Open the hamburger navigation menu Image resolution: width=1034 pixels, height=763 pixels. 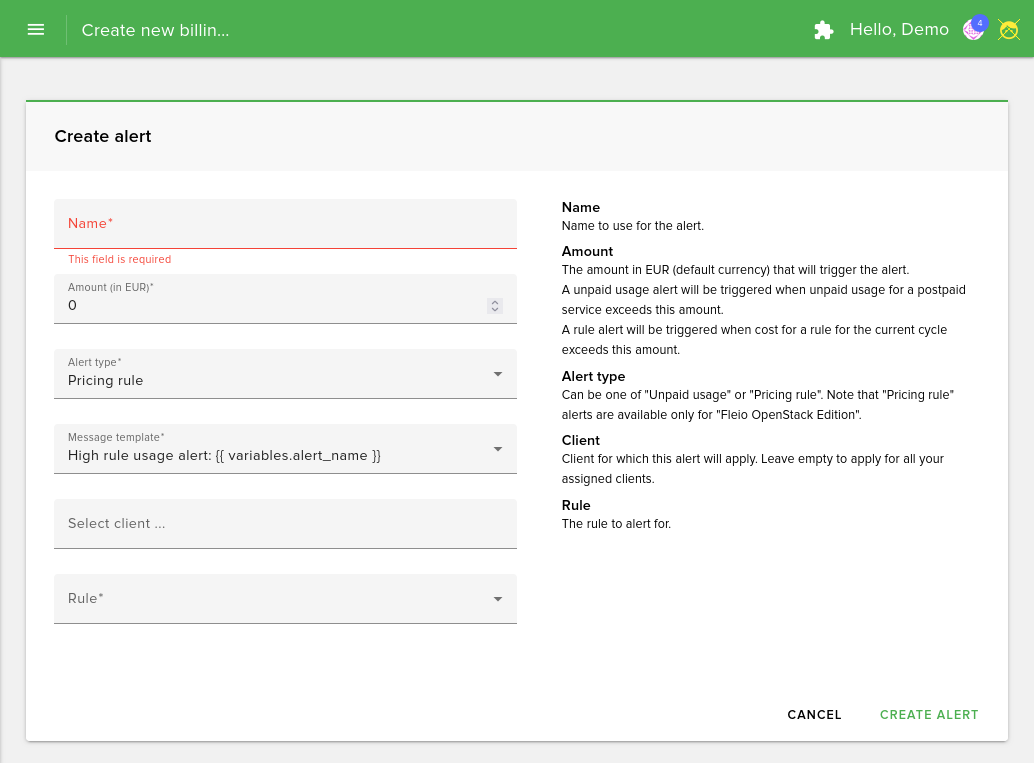pyautogui.click(x=36, y=30)
